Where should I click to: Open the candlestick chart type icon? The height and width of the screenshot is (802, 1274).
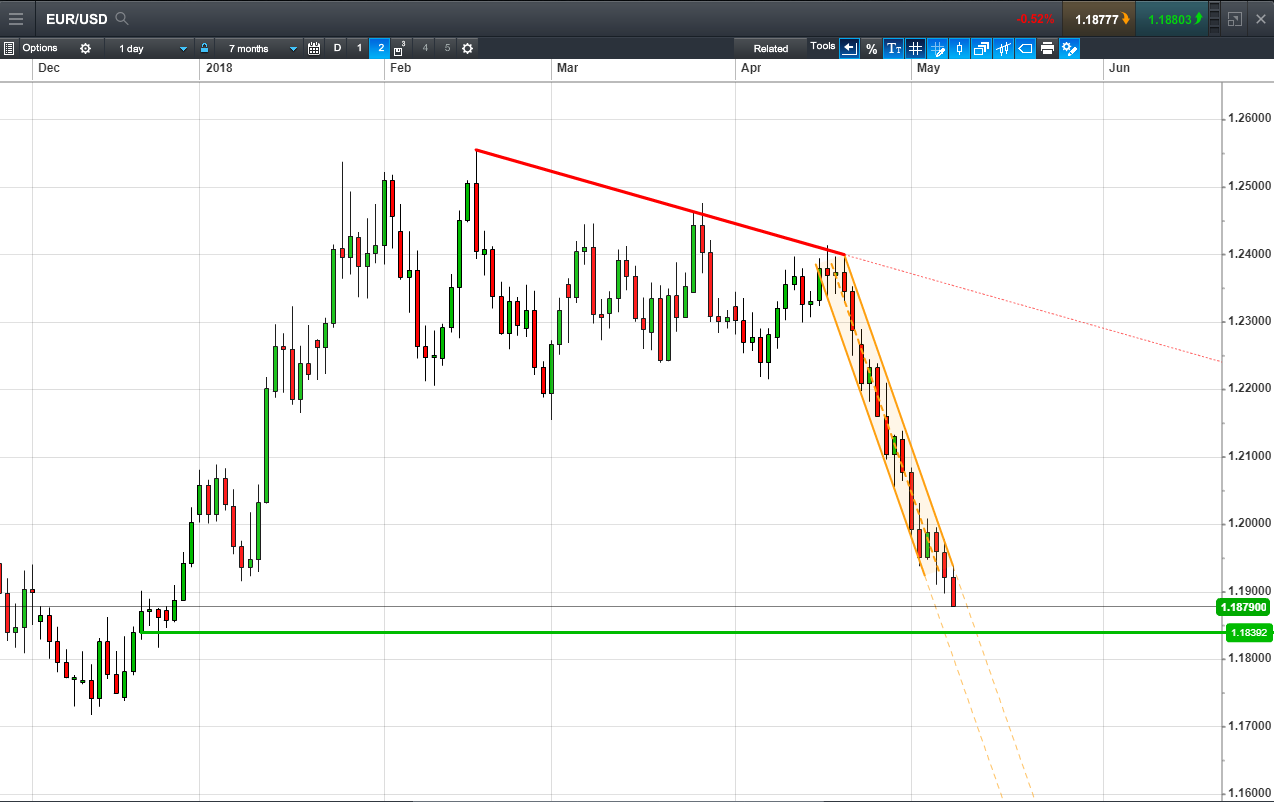[959, 48]
